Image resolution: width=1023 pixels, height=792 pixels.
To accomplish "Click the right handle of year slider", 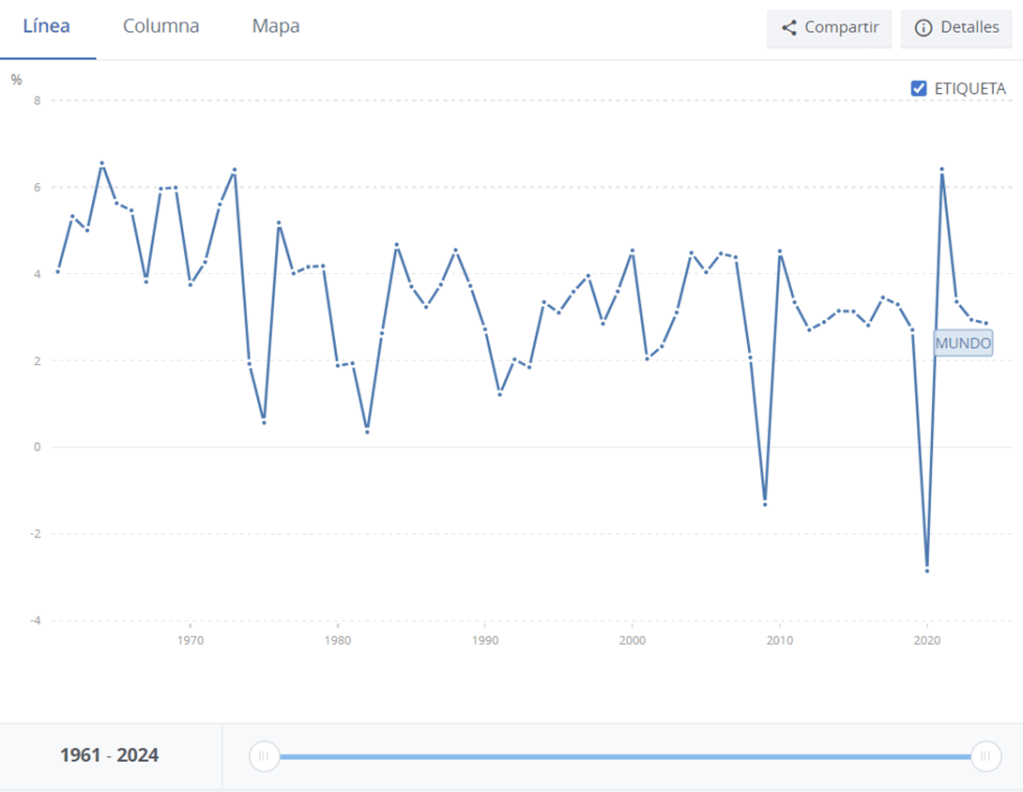I will (x=985, y=756).
